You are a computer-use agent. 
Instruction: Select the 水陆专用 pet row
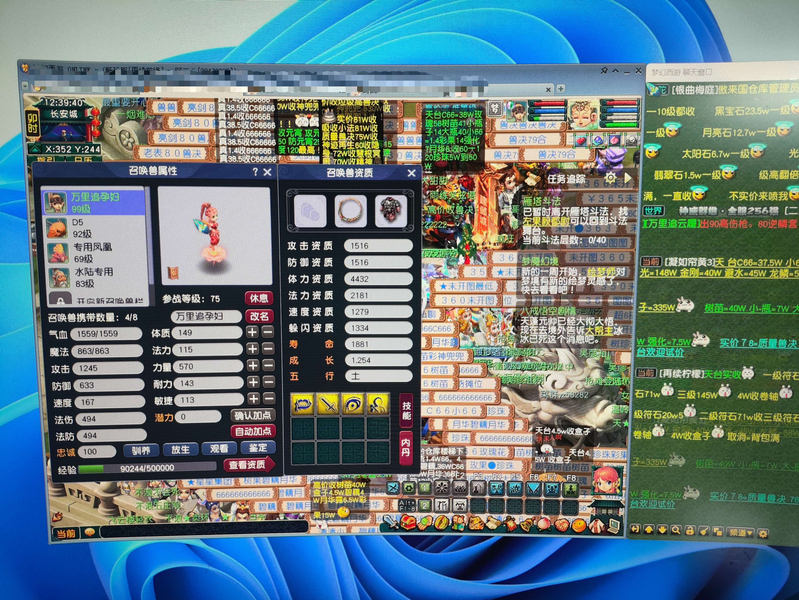[x=95, y=277]
